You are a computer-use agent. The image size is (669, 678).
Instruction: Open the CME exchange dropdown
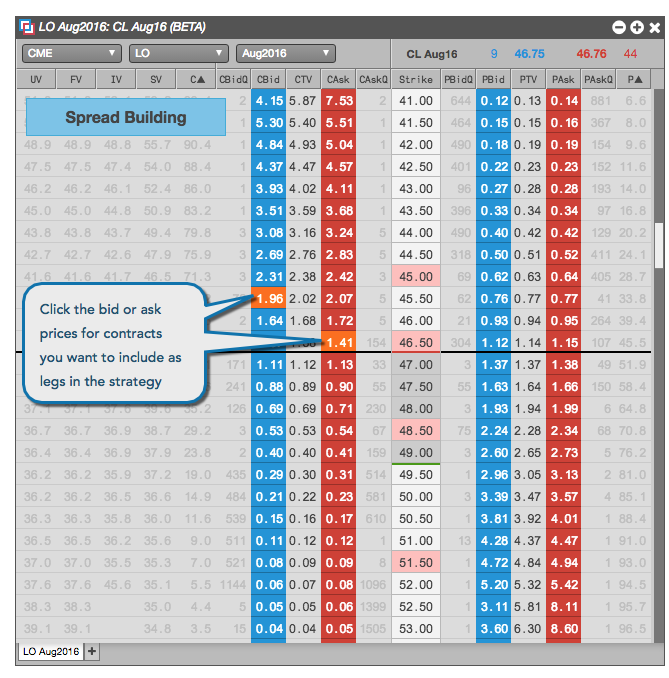point(72,54)
